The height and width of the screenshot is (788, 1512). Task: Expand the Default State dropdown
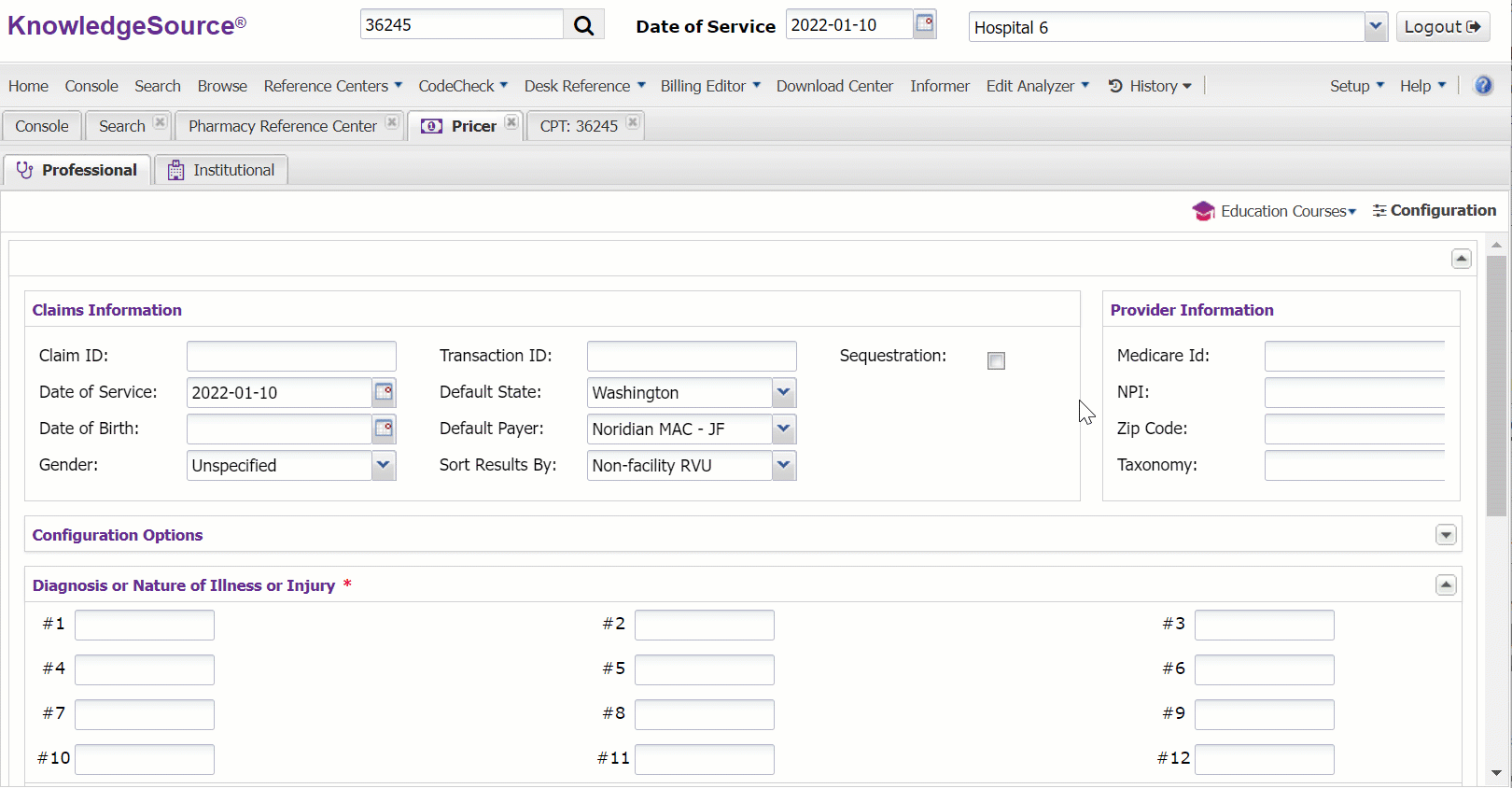784,392
